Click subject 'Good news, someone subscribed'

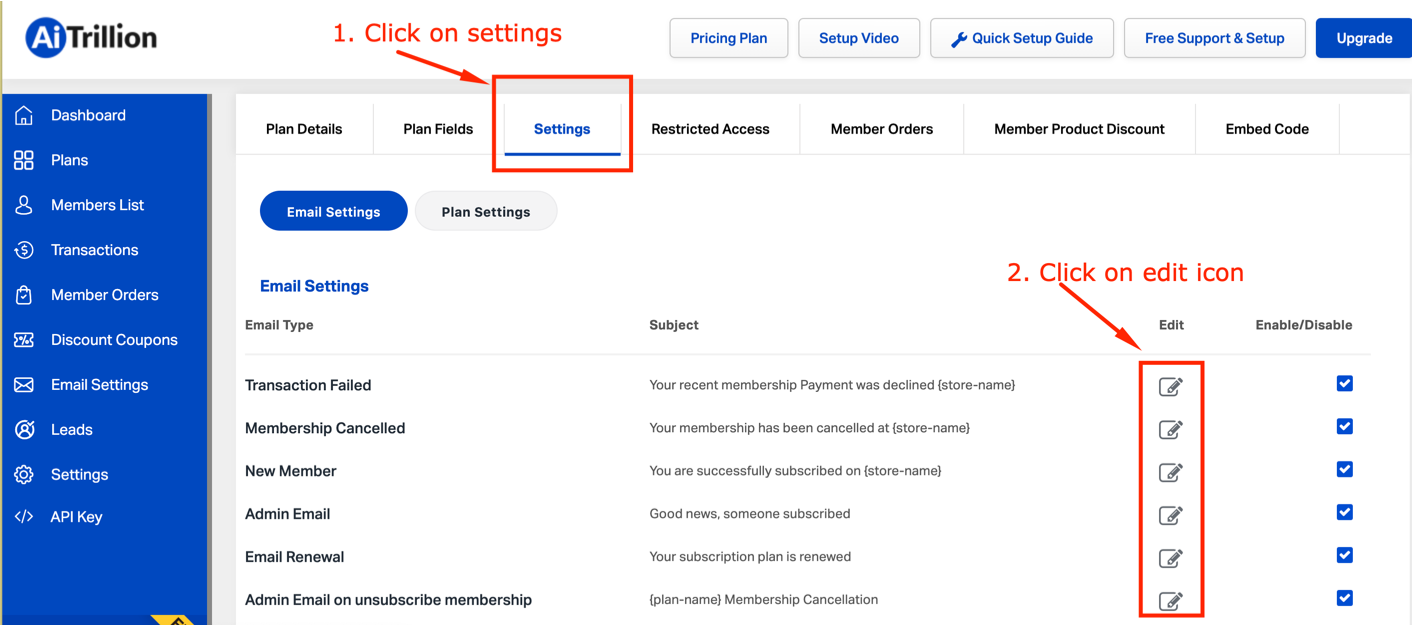pyautogui.click(x=750, y=514)
